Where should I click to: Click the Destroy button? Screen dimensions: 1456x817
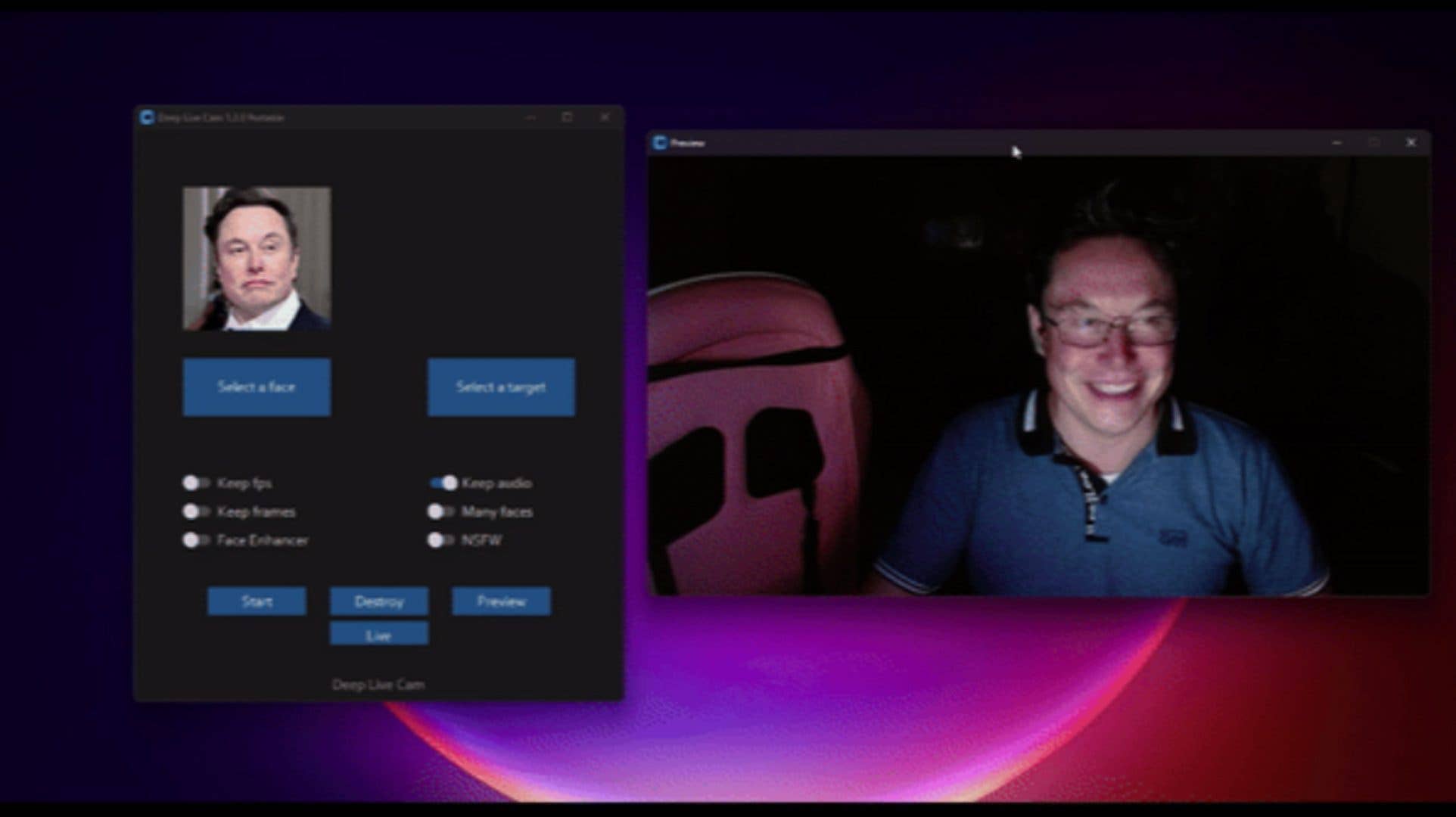click(x=379, y=601)
